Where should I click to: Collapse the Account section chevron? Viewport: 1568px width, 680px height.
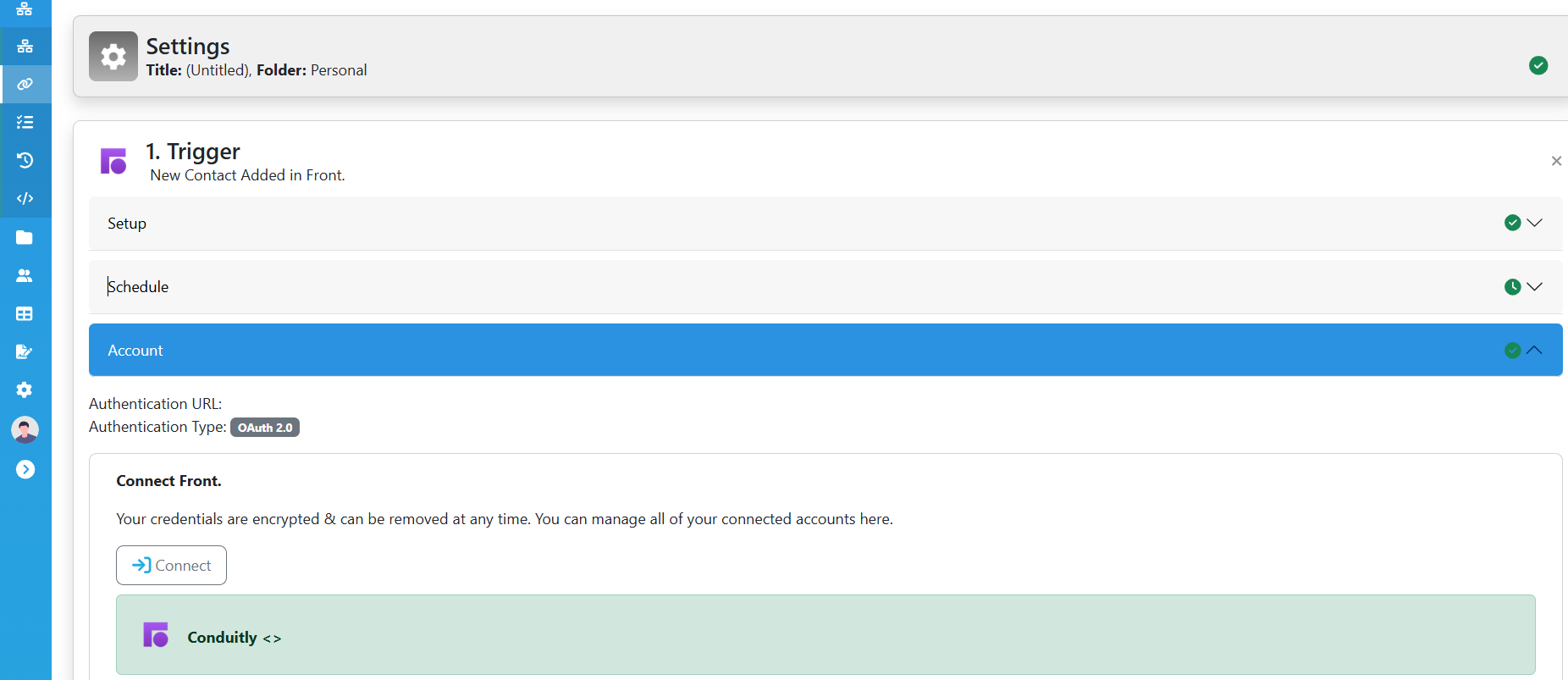[1534, 350]
